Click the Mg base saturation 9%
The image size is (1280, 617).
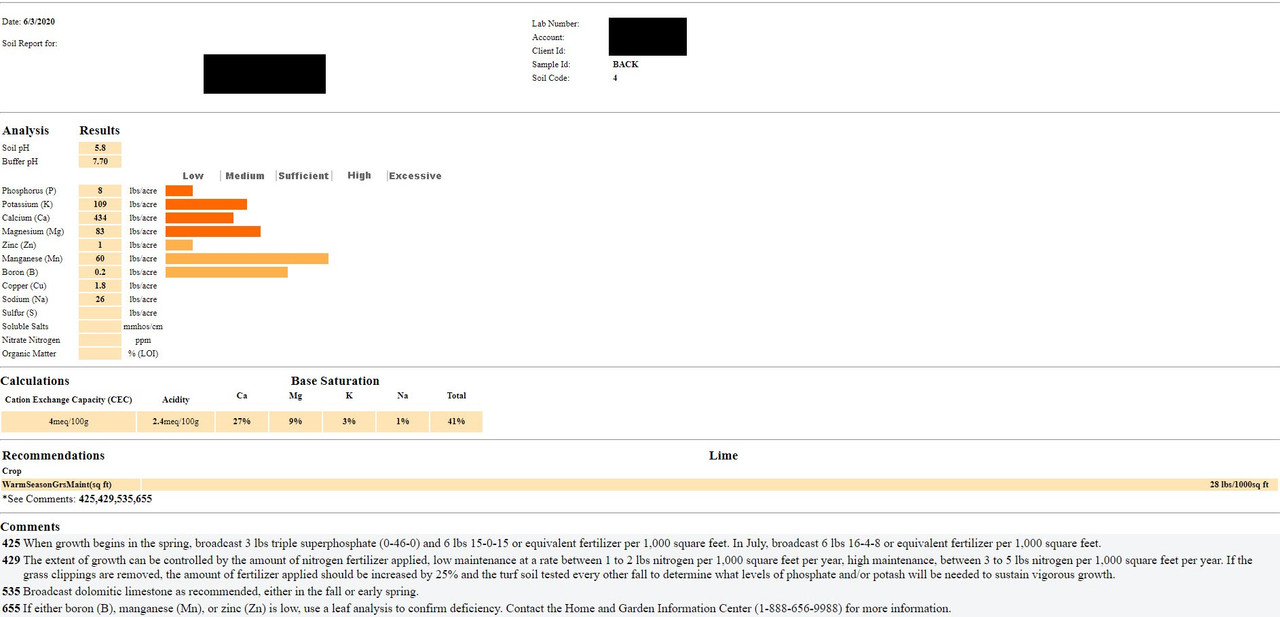point(296,422)
